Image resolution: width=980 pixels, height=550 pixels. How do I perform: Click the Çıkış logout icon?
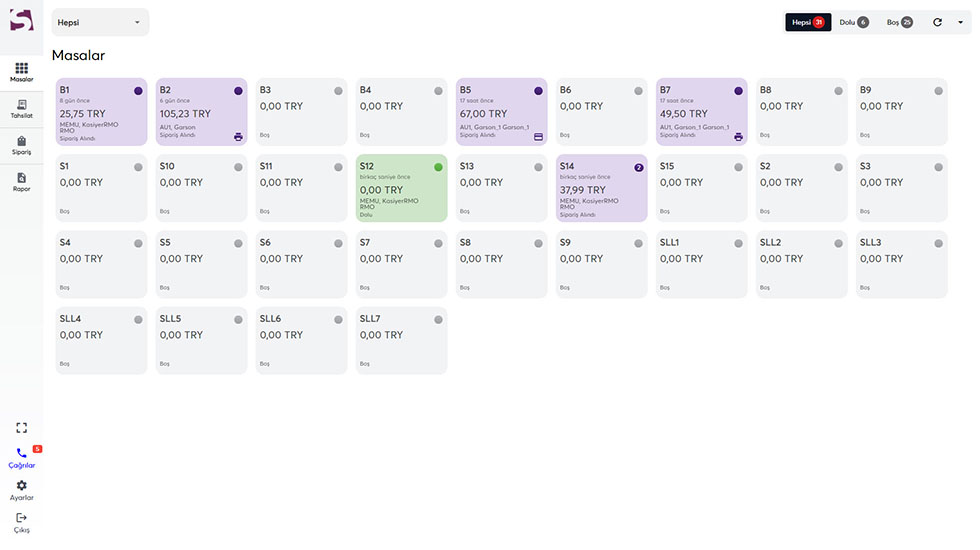coord(21,518)
